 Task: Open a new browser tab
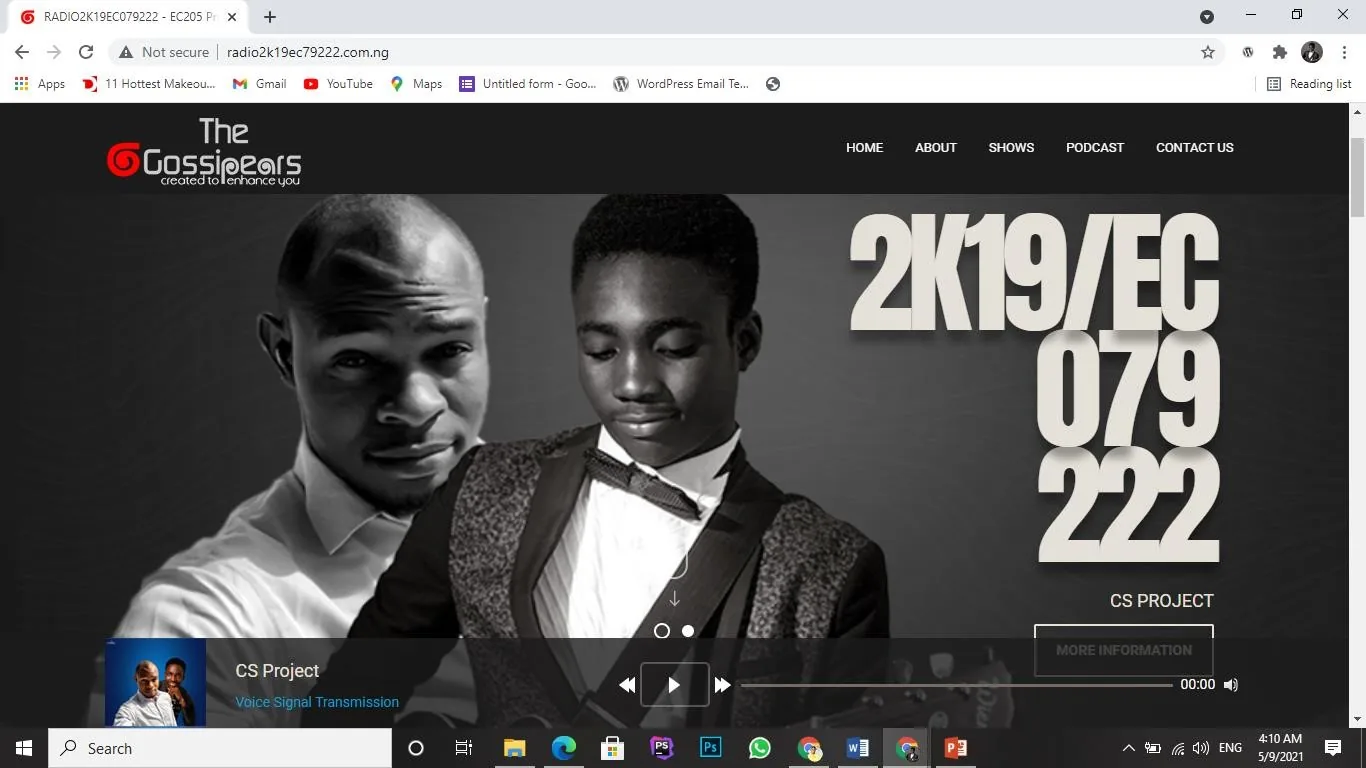click(270, 17)
